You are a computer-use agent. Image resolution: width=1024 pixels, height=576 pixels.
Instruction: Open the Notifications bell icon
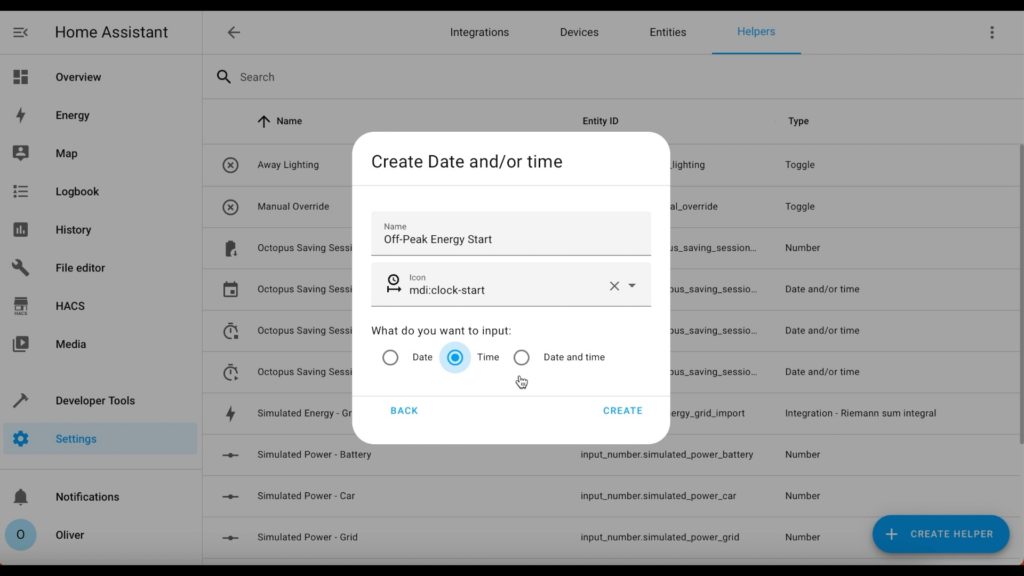[x=20, y=497]
